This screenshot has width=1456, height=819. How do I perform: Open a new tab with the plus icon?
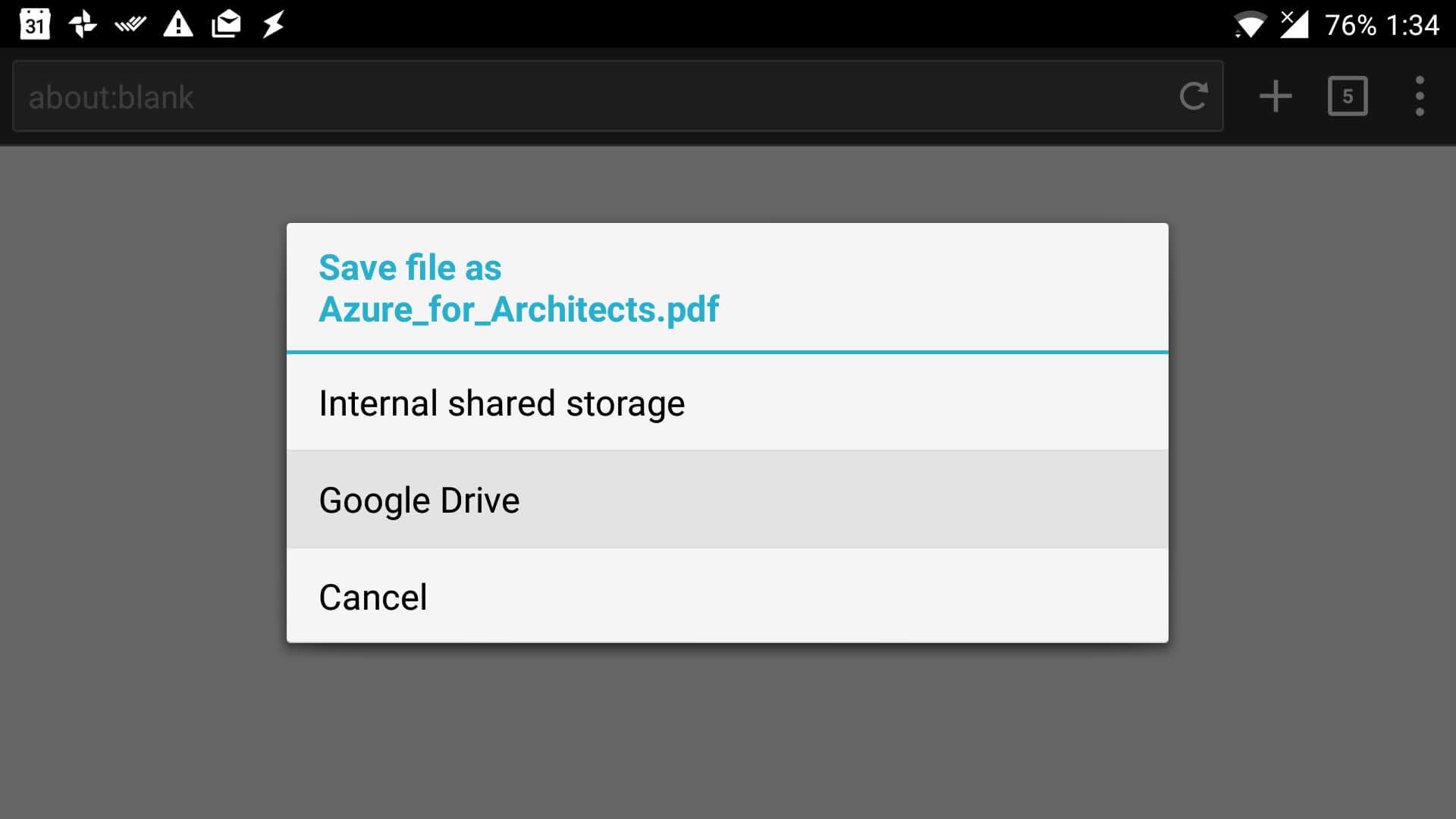tap(1276, 96)
